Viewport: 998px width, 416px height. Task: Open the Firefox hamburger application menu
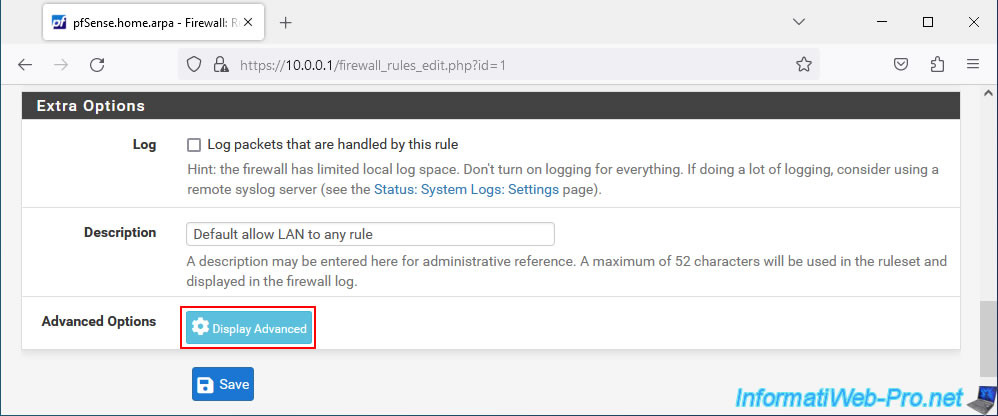(972, 64)
